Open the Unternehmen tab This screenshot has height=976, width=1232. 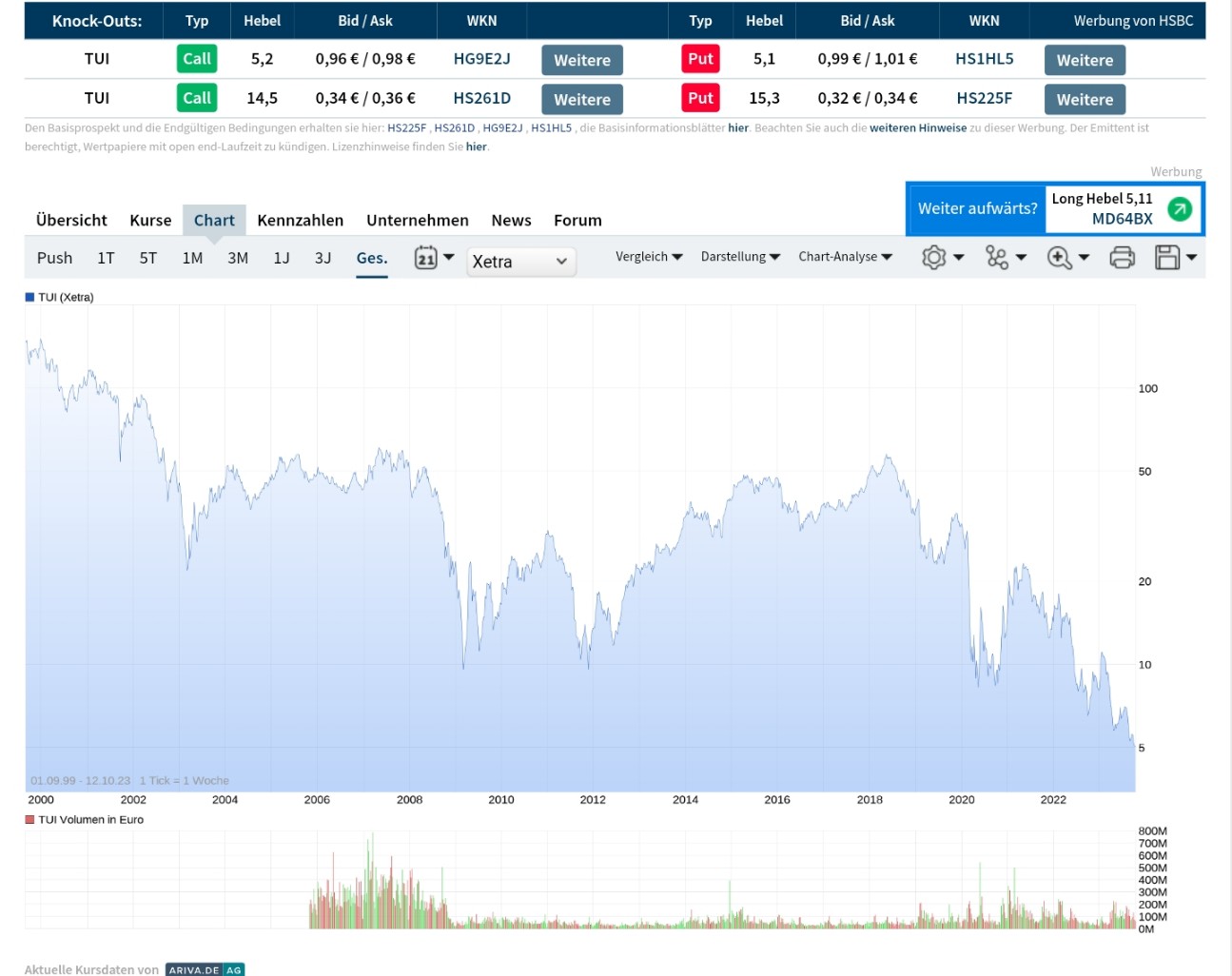point(418,221)
